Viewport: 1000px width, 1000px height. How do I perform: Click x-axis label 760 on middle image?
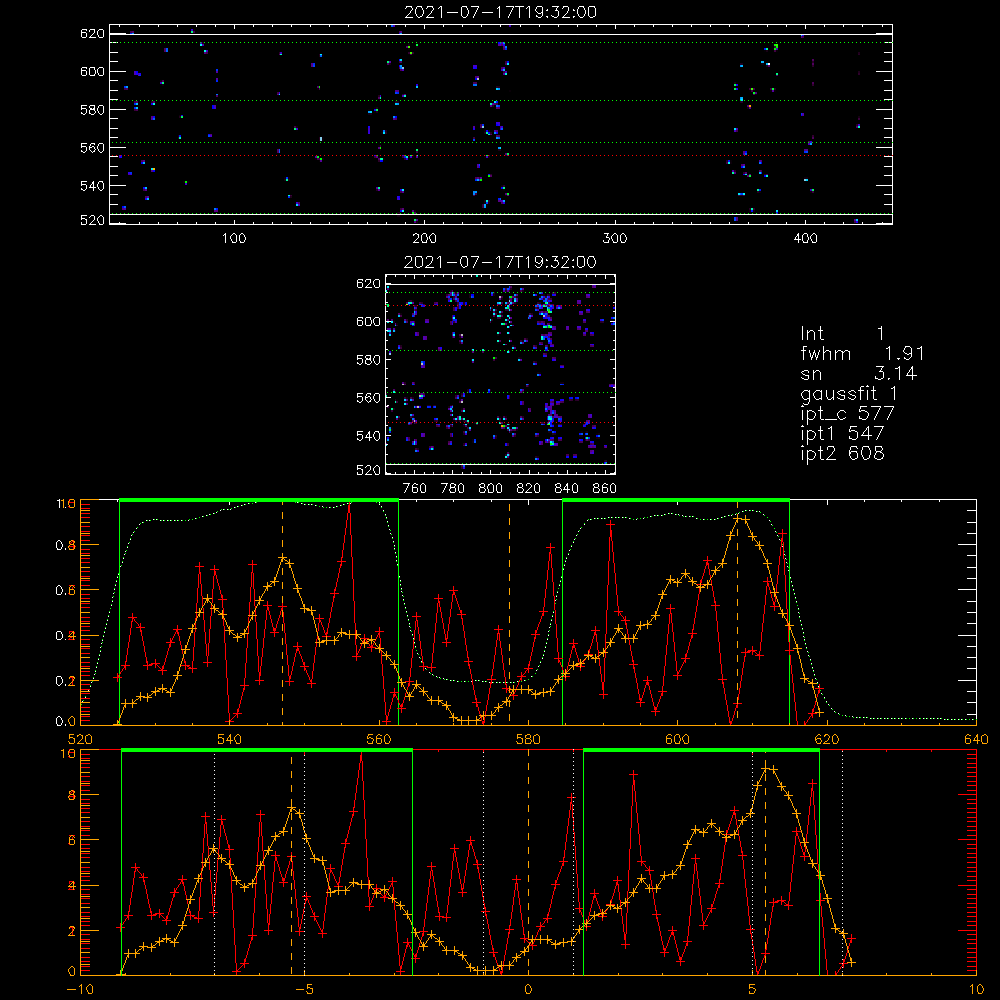[x=415, y=489]
